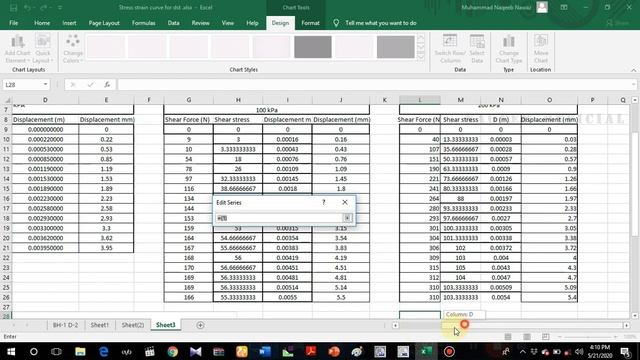
Task: Collapse the ribbon with the arrow
Action: [x=633, y=70]
